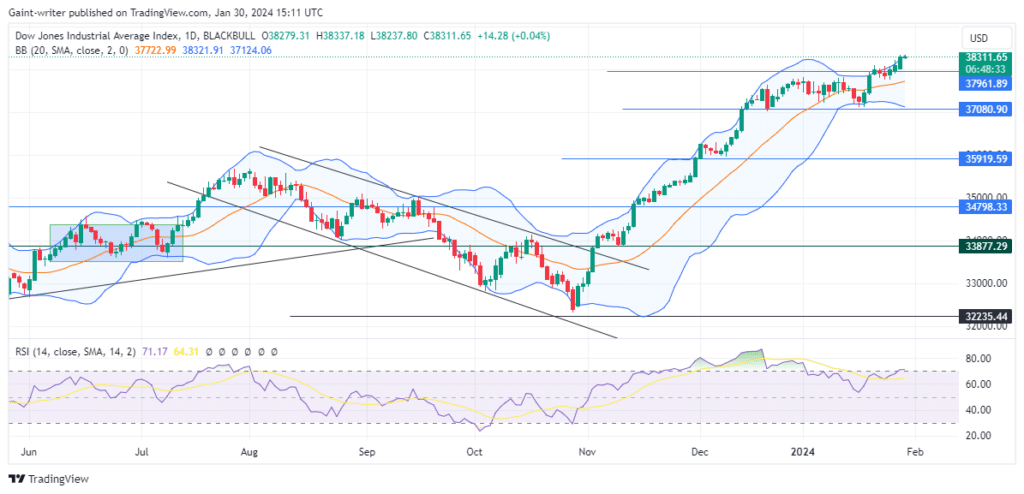Click the 37080.90 support level label

[x=985, y=109]
